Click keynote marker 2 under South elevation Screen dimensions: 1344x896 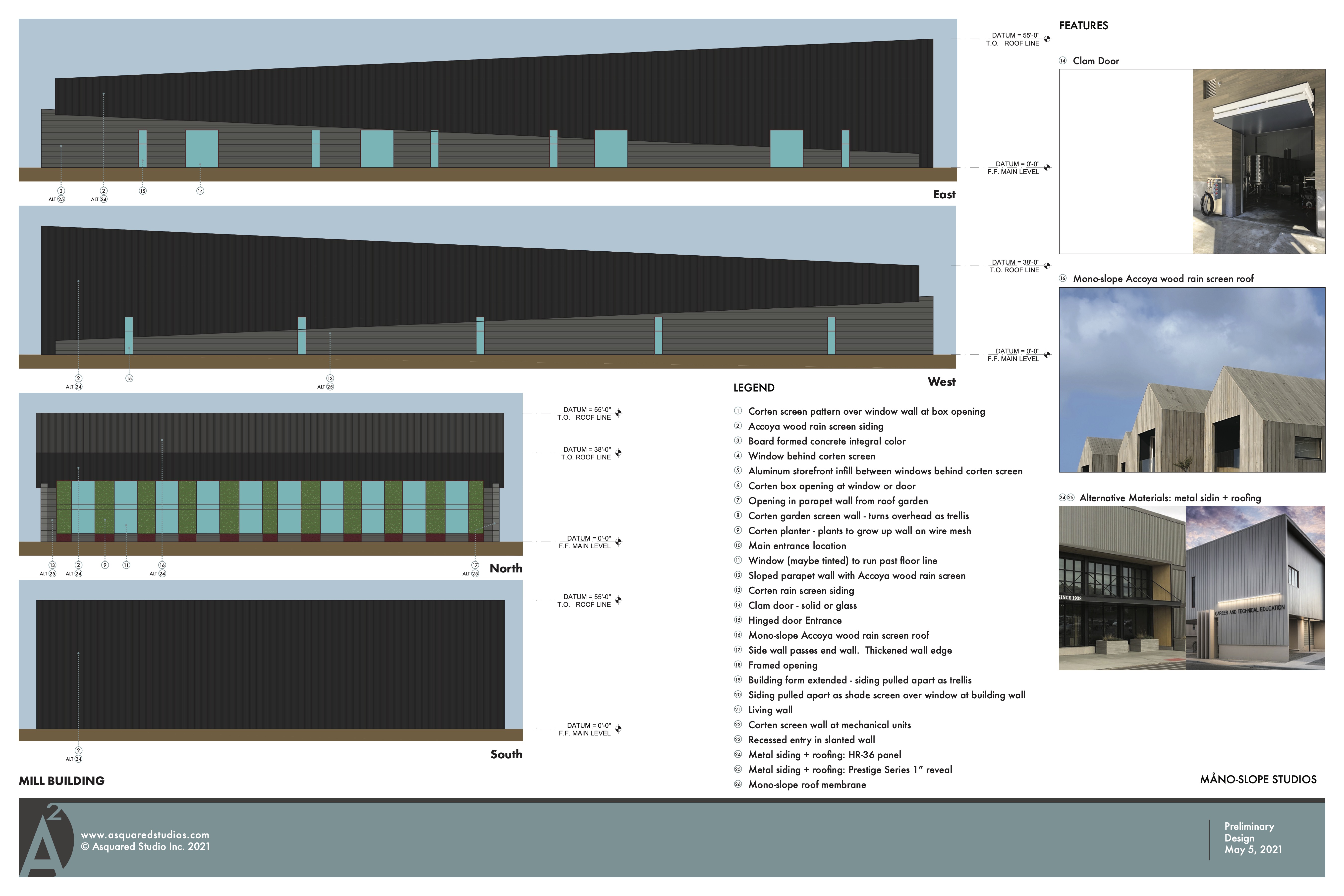(78, 750)
